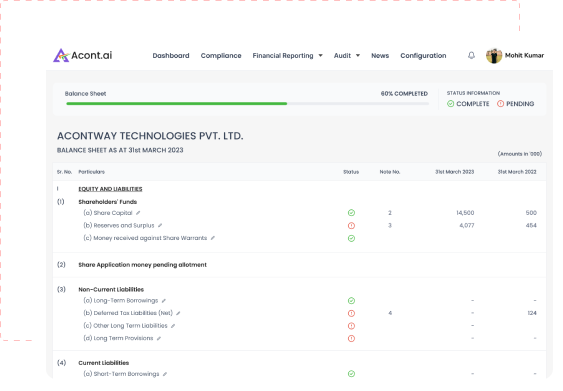This screenshot has height=391, width=563.
Task: Open the notifications bell
Action: tap(471, 55)
